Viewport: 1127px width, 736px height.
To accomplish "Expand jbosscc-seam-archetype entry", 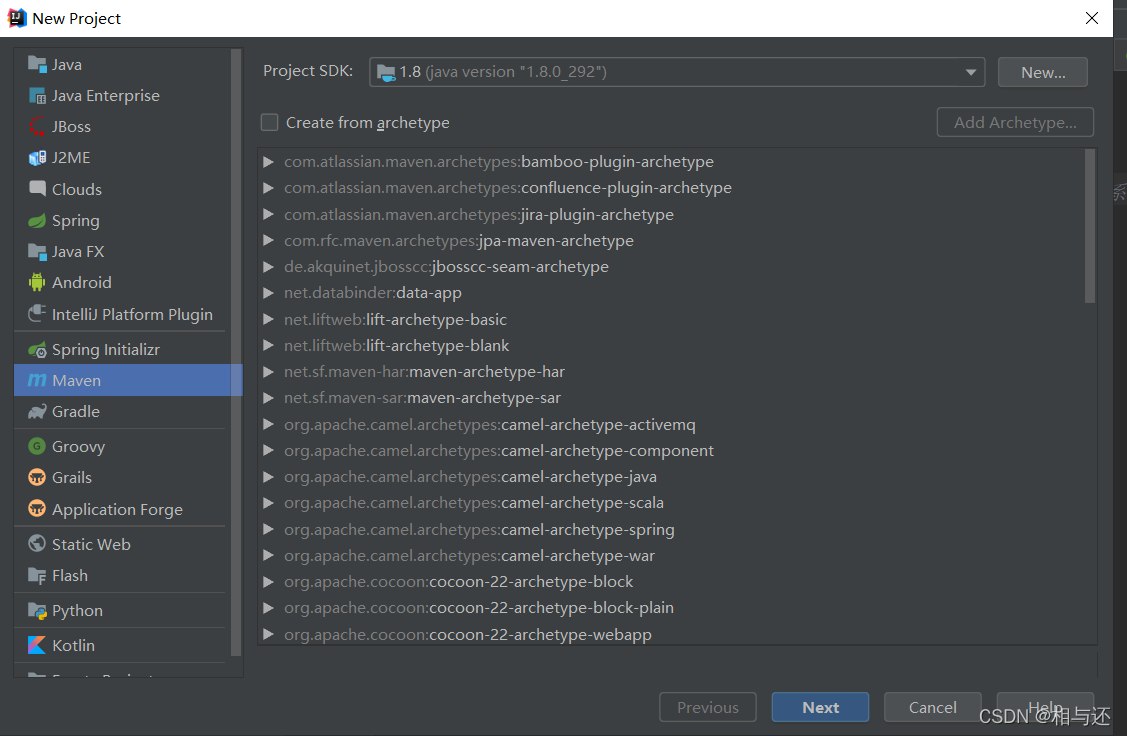I will pyautogui.click(x=268, y=267).
